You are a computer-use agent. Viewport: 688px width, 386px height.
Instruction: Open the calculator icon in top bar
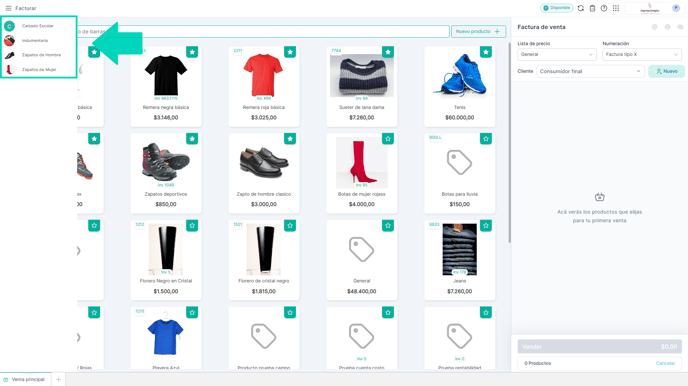point(592,8)
